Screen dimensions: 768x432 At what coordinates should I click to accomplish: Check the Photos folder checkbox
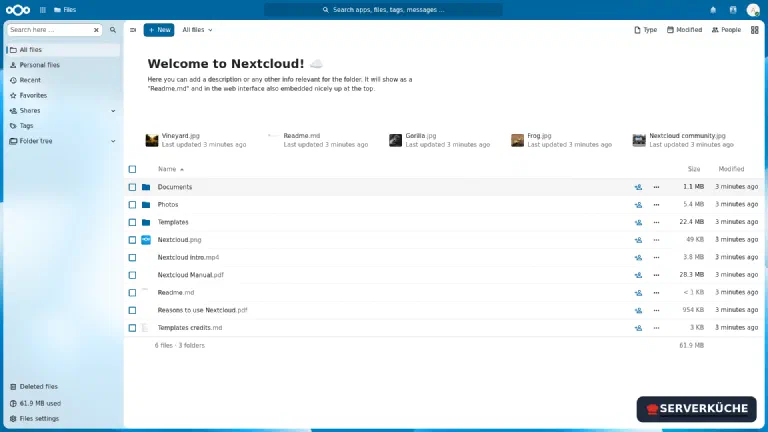click(132, 205)
